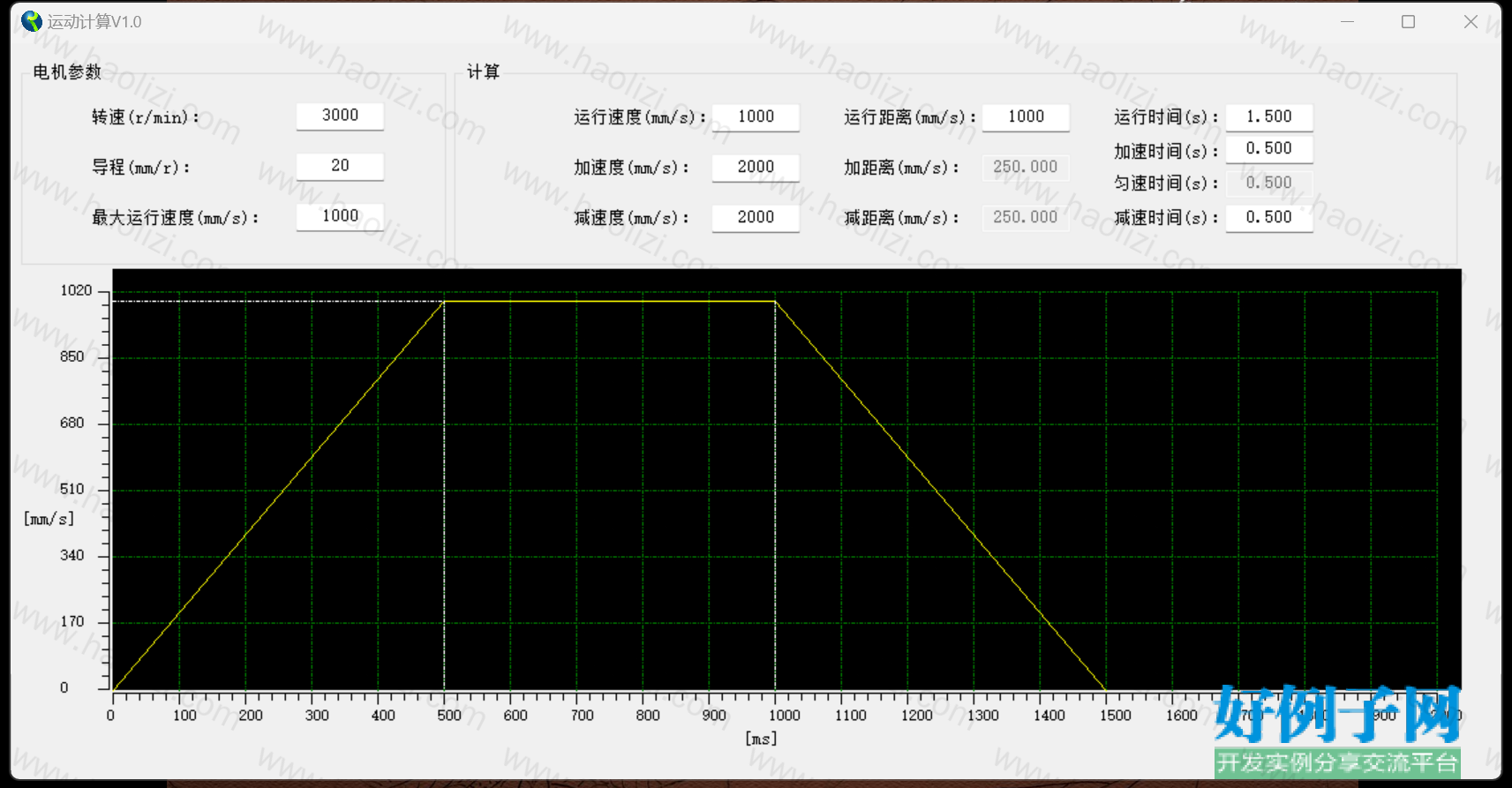The height and width of the screenshot is (788, 1512).
Task: Click the 匀速时间(s) label text
Action: click(1166, 183)
